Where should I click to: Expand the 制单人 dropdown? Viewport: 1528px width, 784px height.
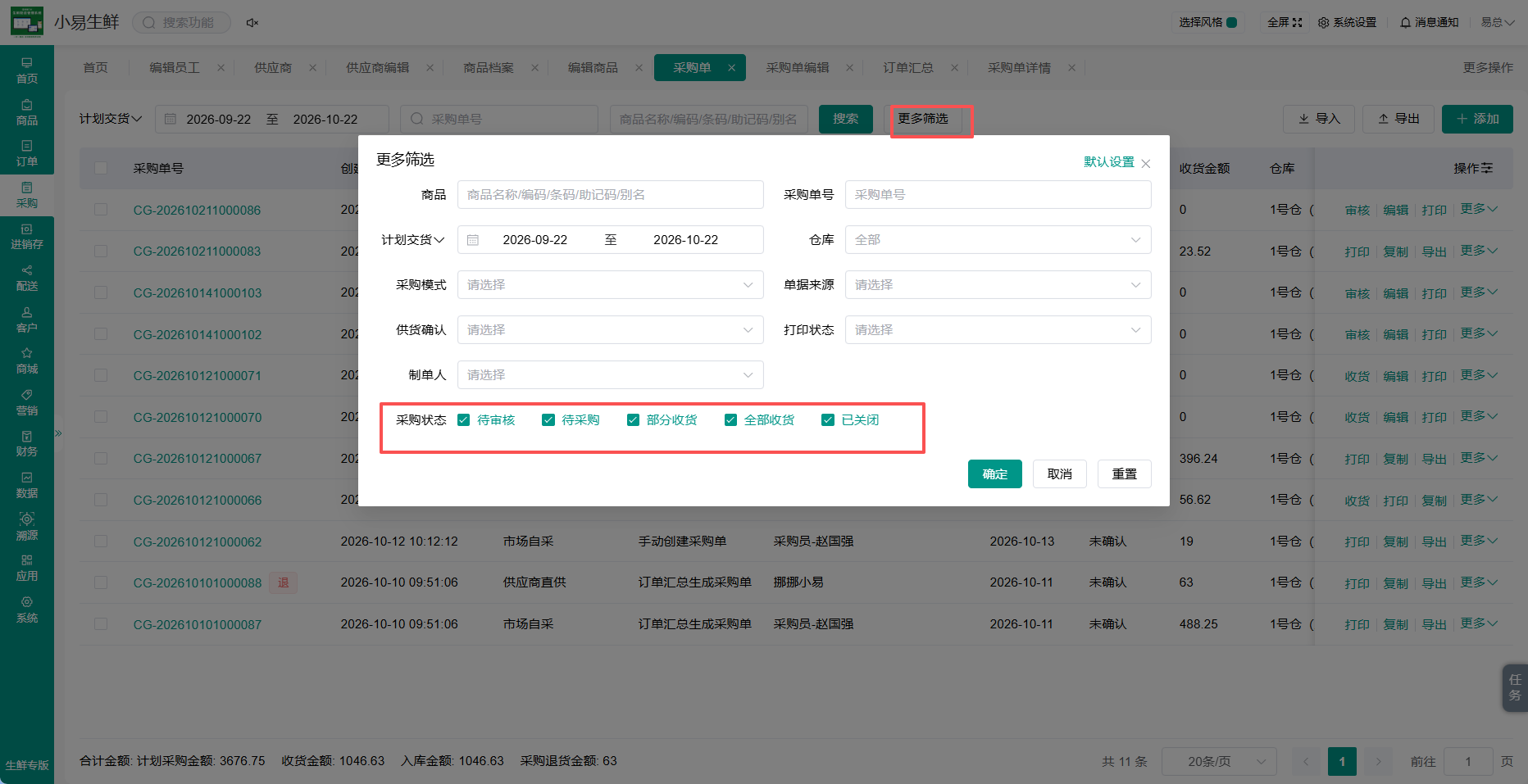pyautogui.click(x=610, y=375)
